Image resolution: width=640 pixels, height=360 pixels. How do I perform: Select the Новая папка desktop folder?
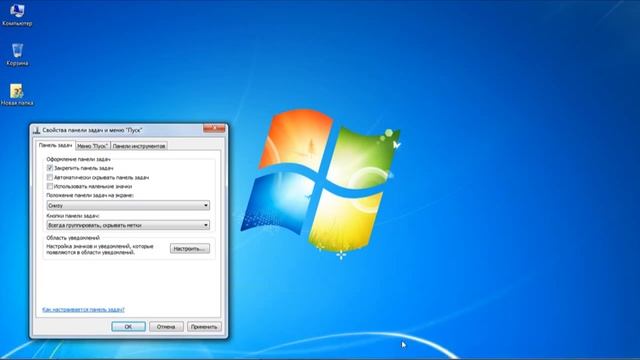17,94
